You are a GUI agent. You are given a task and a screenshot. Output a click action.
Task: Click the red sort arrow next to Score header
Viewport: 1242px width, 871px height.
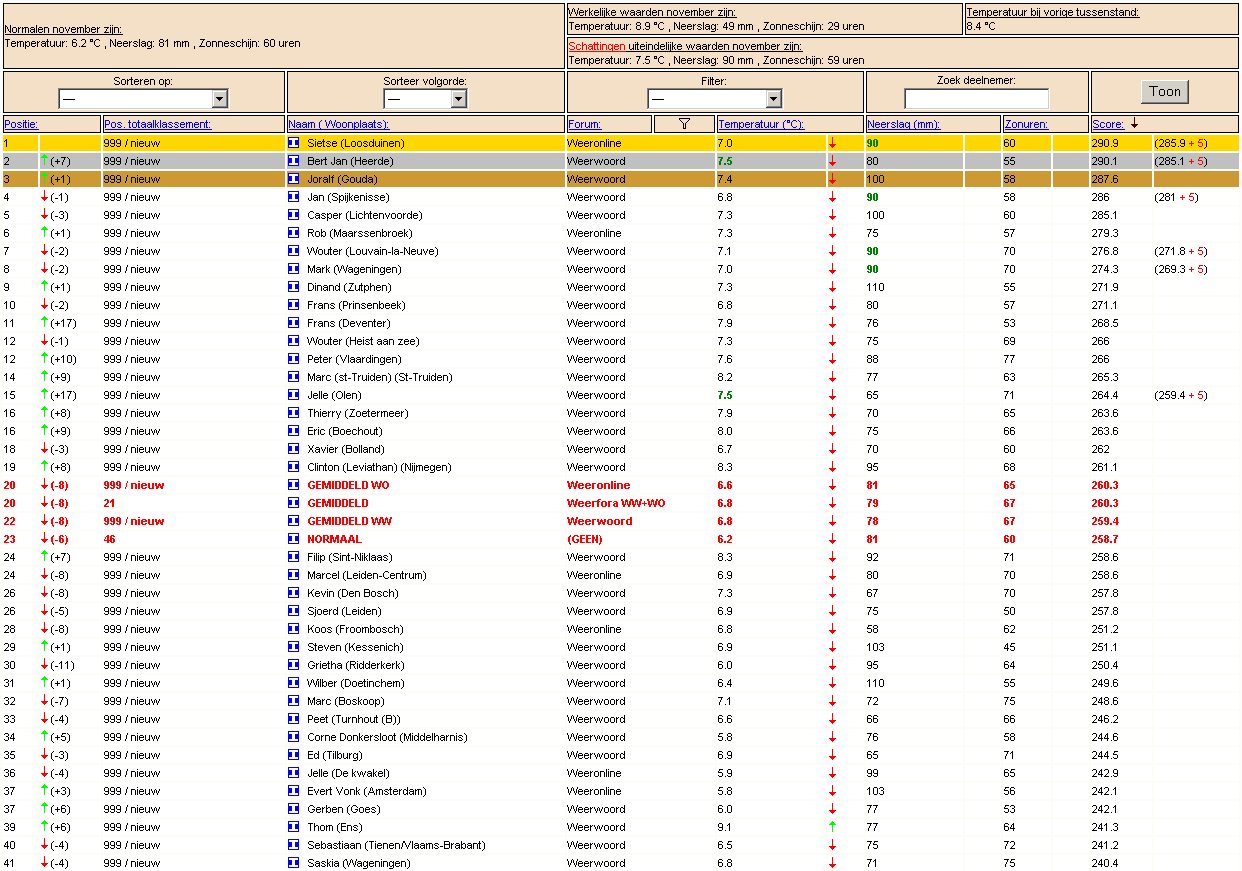tap(1135, 124)
